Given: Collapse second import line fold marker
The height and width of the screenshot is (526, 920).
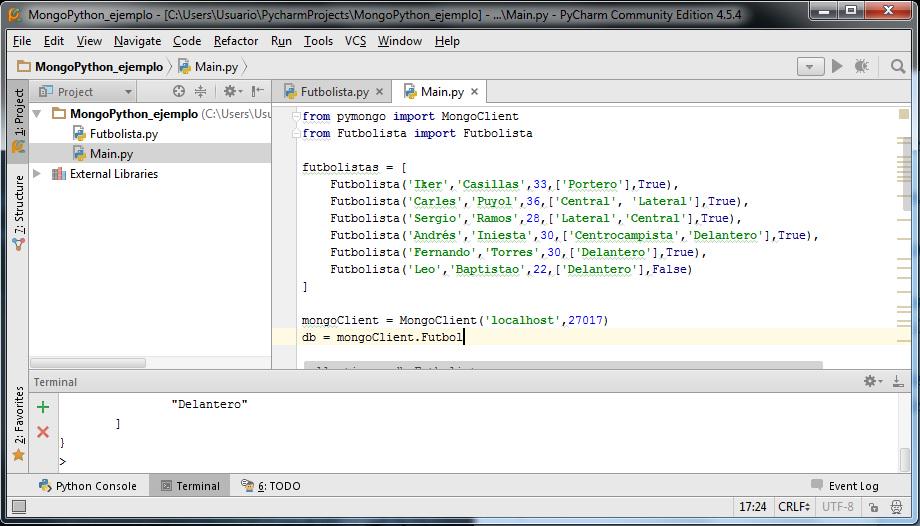Looking at the screenshot, I should coord(296,133).
